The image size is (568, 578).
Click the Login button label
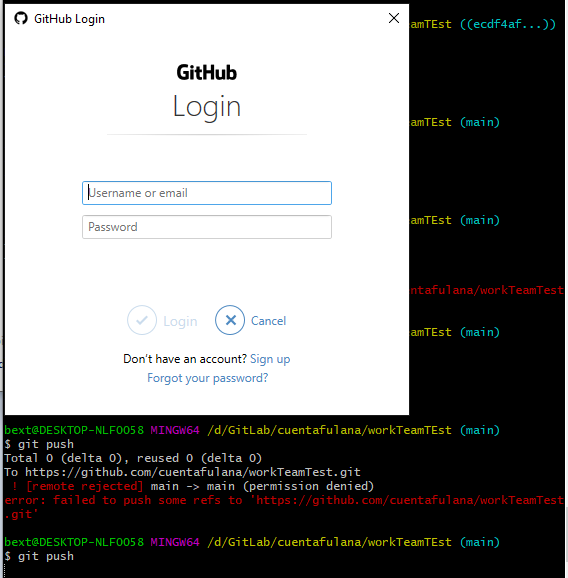pos(180,321)
